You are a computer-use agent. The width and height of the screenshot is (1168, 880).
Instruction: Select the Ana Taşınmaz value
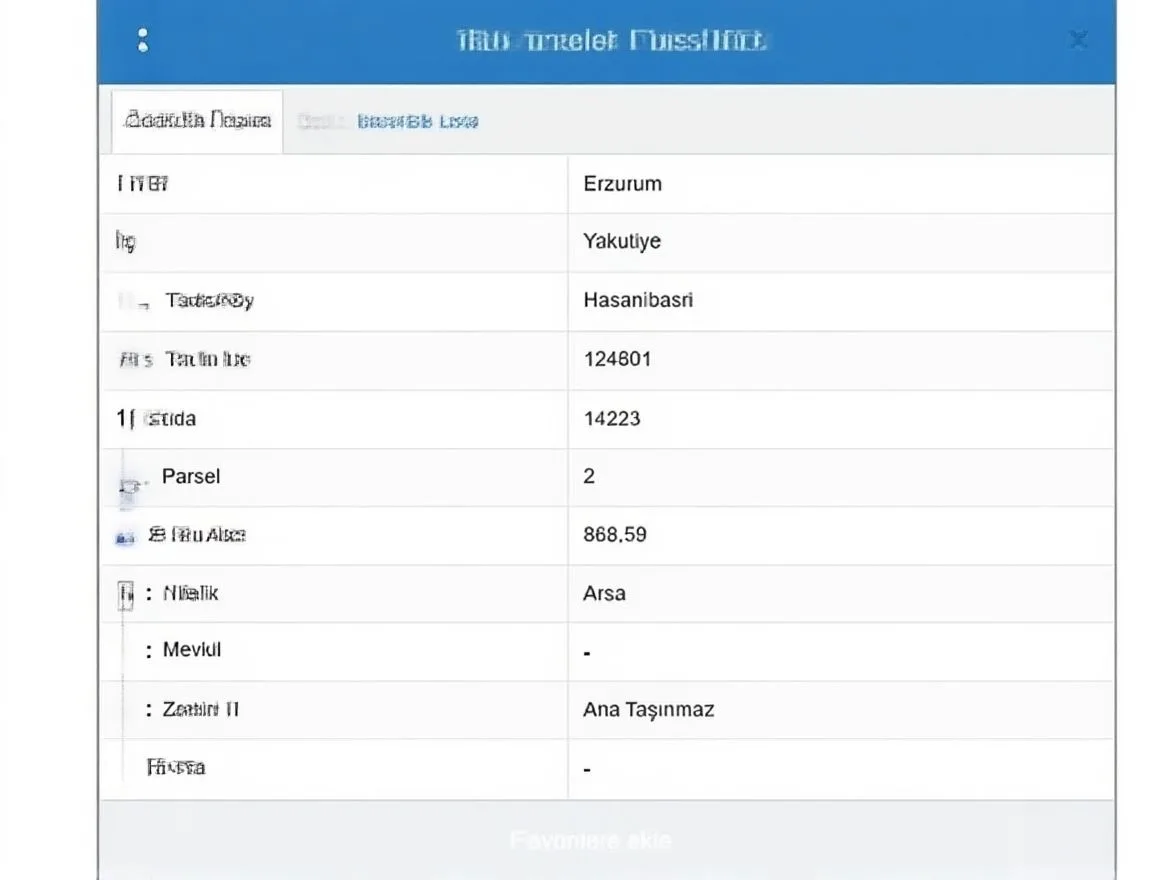click(x=648, y=711)
